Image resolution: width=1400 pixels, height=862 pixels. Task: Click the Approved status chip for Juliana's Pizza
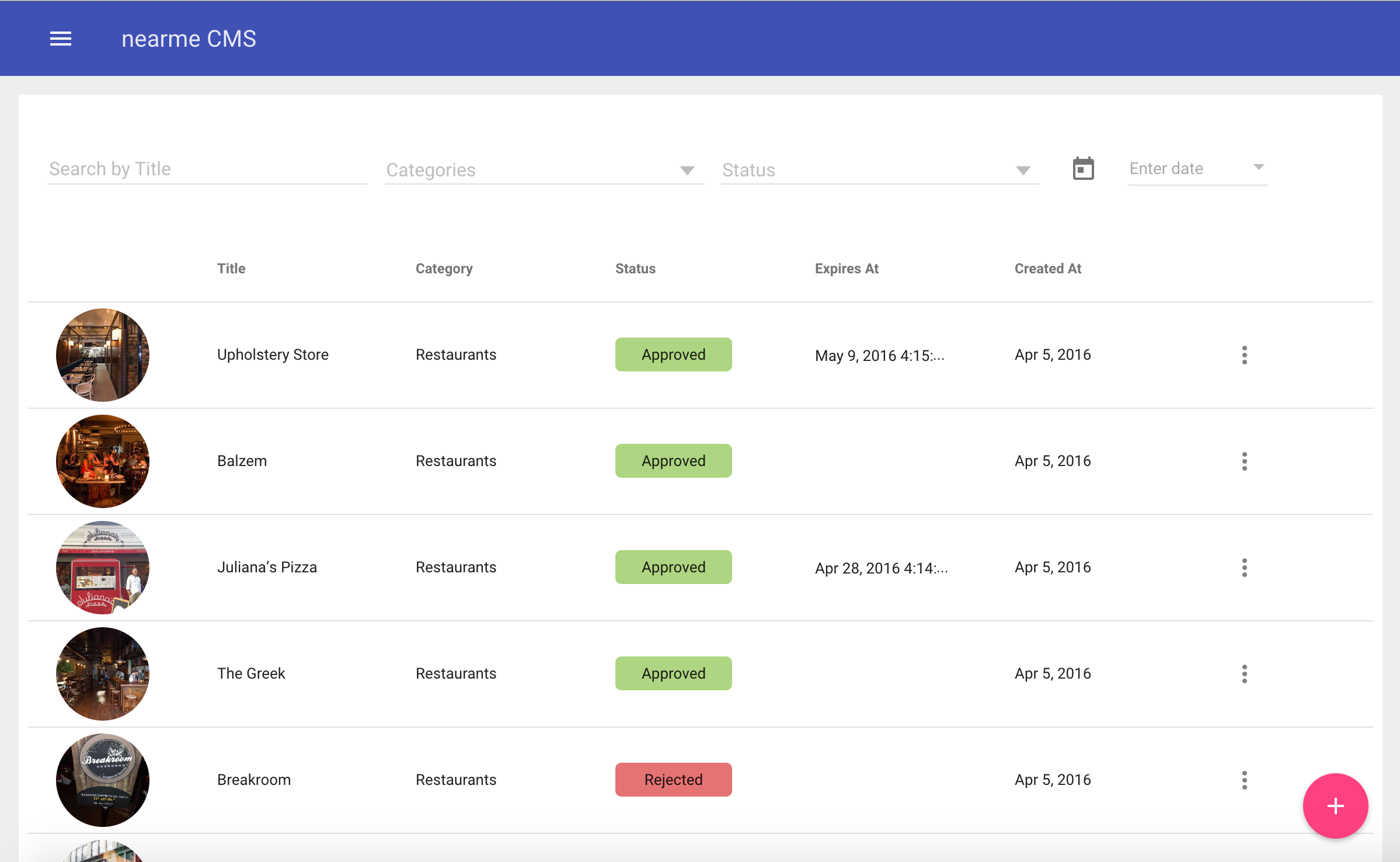[673, 567]
